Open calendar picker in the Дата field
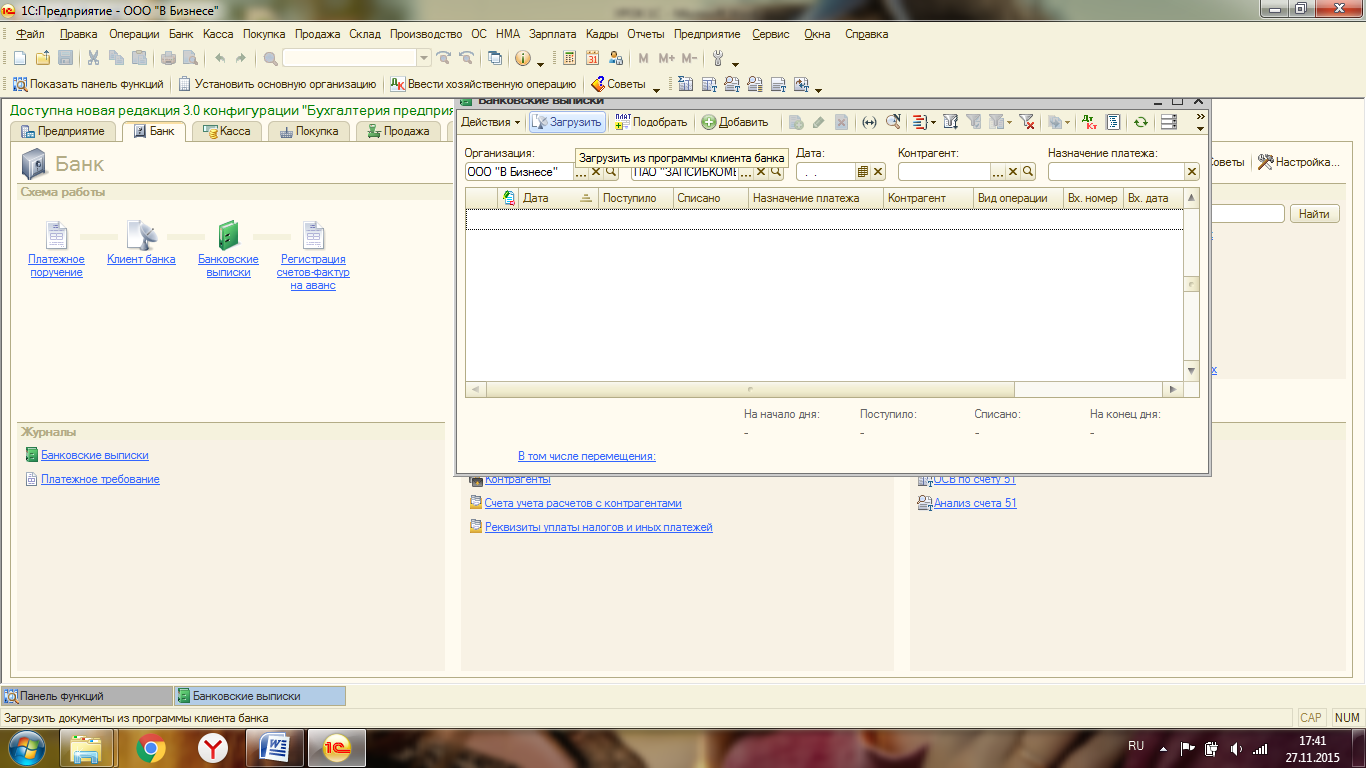Viewport: 1366px width, 768px height. pyautogui.click(x=863, y=172)
